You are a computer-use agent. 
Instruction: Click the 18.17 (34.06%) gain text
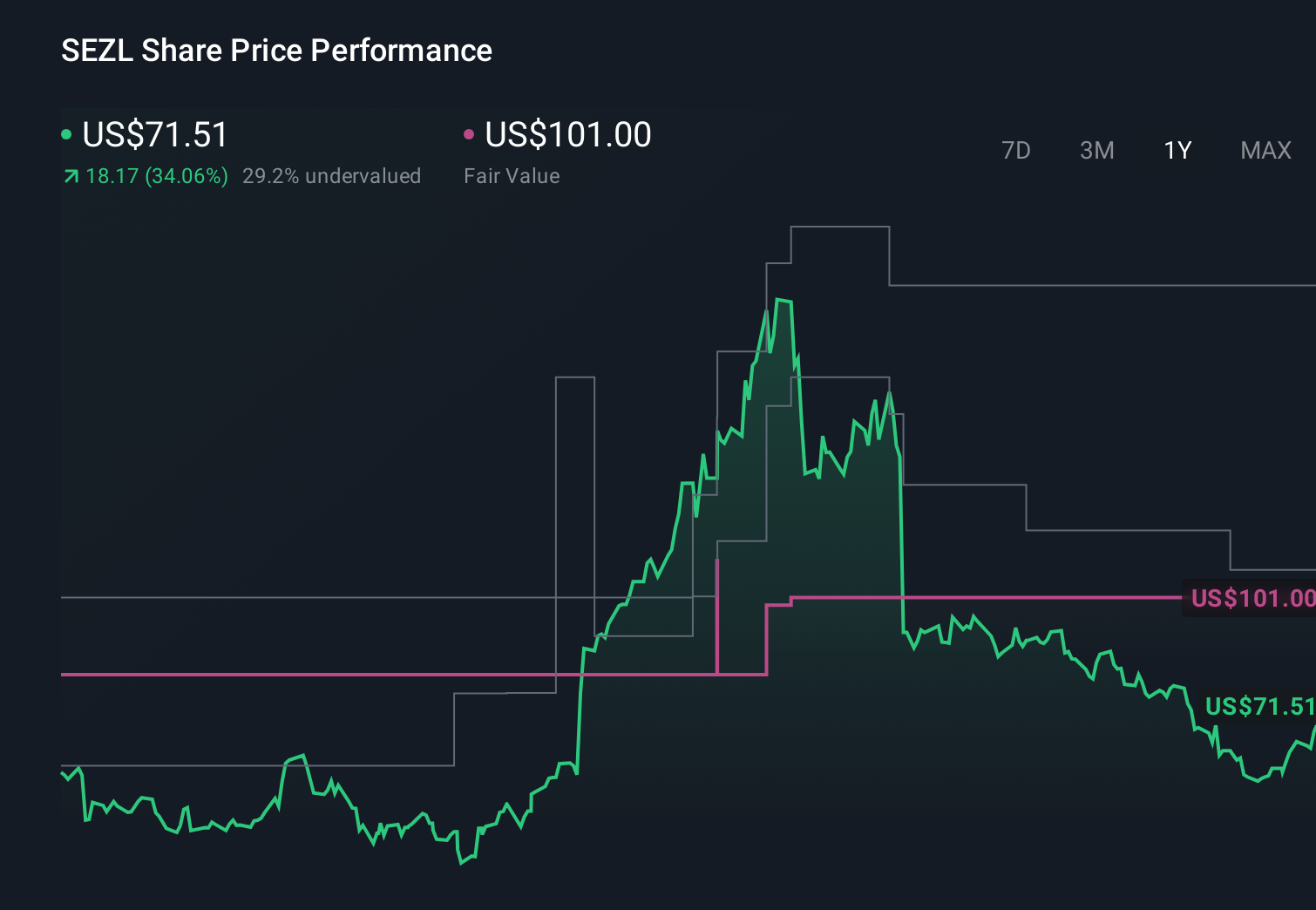[x=157, y=176]
